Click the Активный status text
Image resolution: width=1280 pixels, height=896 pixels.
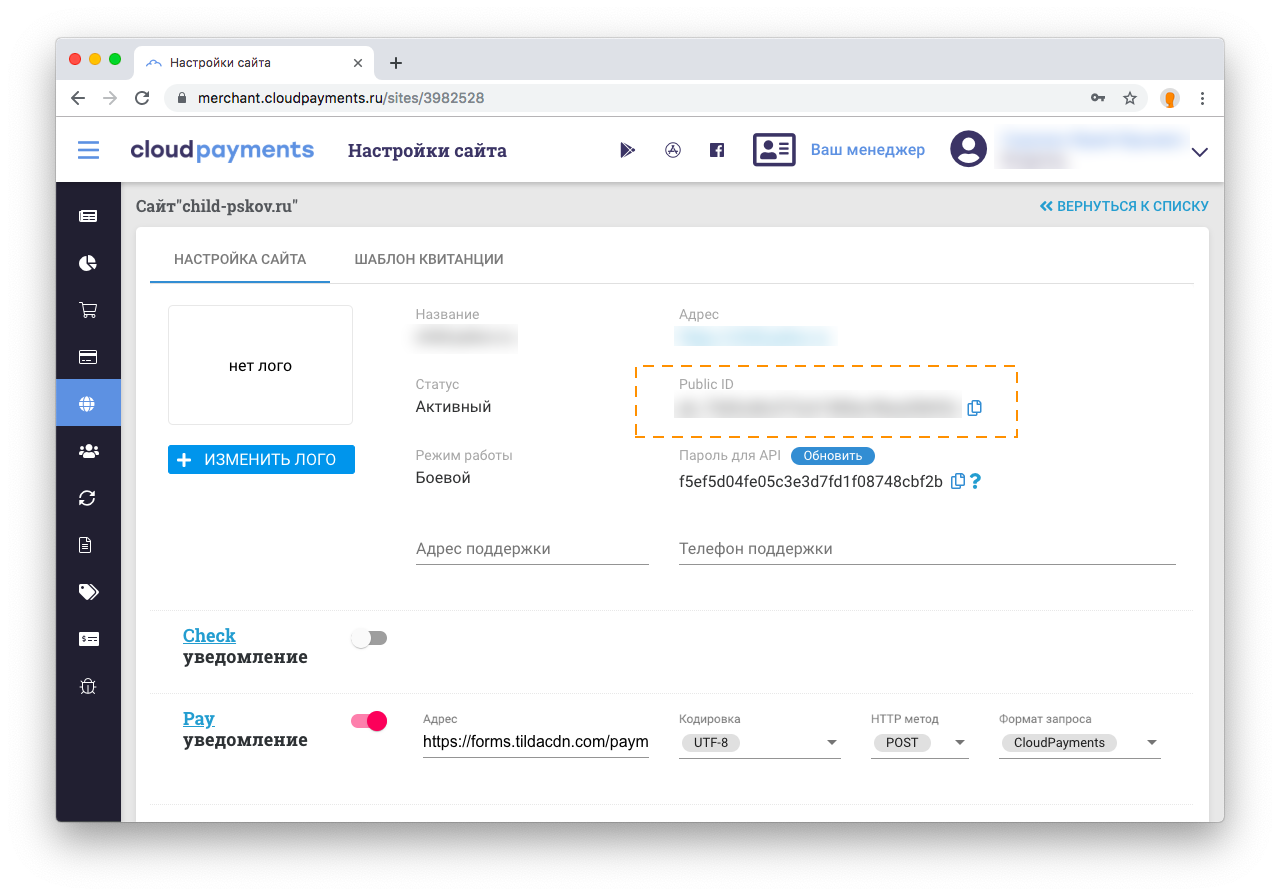click(x=453, y=407)
